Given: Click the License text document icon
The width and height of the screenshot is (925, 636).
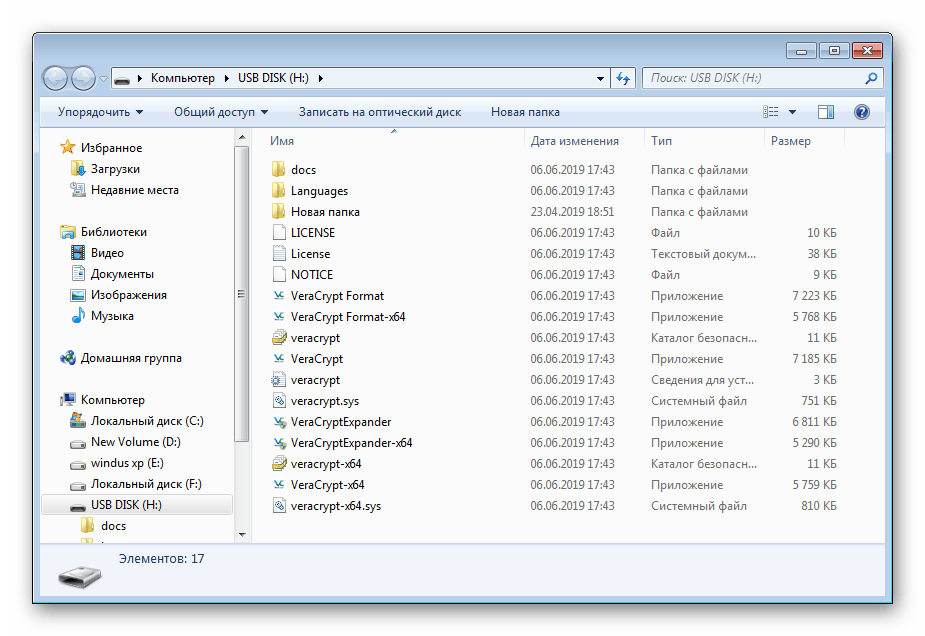Looking at the screenshot, I should [x=279, y=254].
